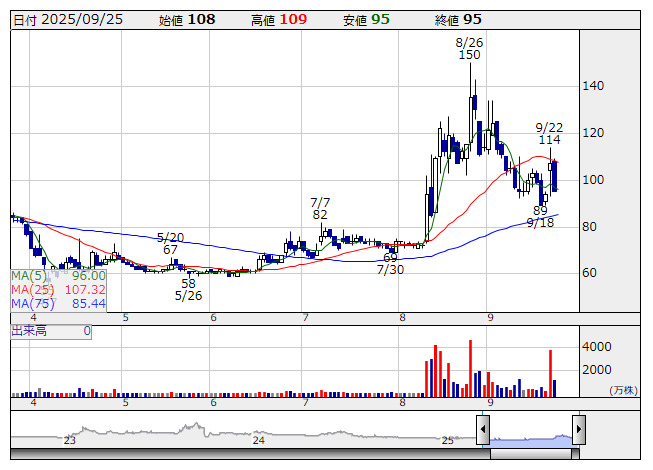Click the right range handle in the navigator

[578, 431]
